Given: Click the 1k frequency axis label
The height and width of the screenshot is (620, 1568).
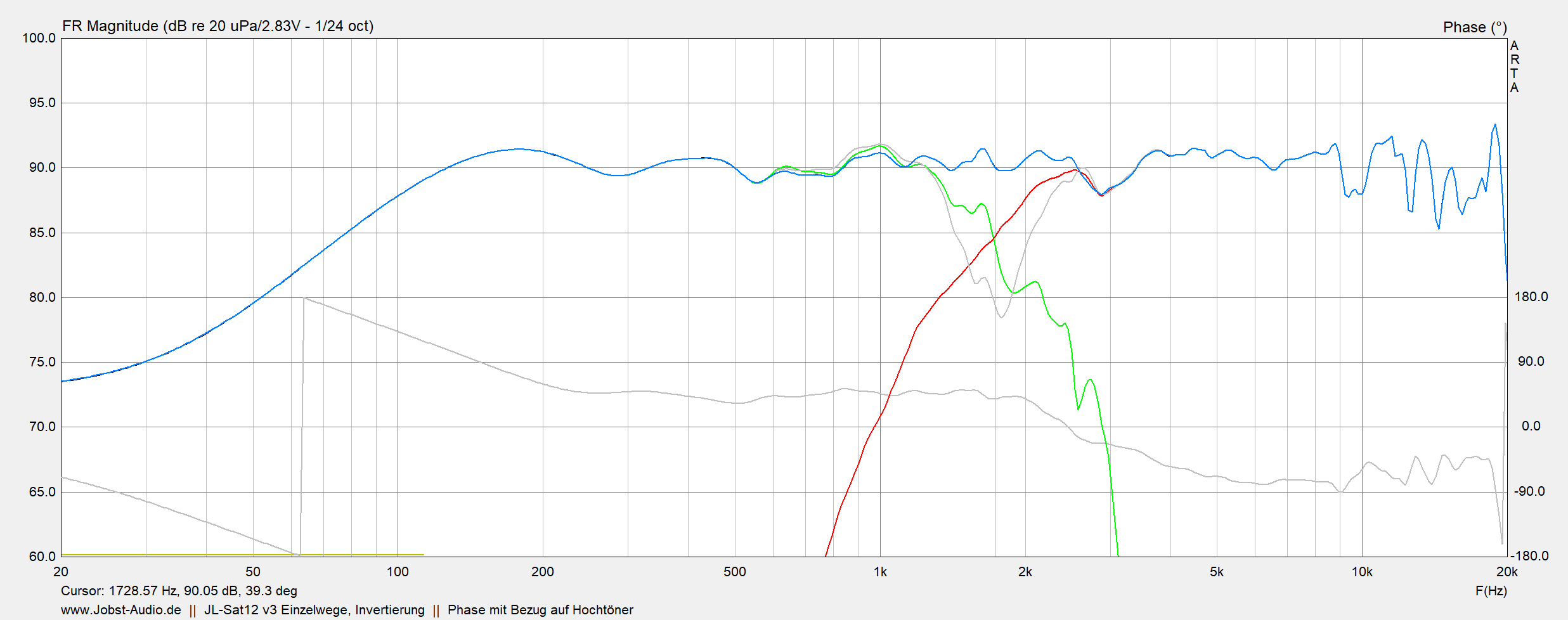Looking at the screenshot, I should [880, 572].
